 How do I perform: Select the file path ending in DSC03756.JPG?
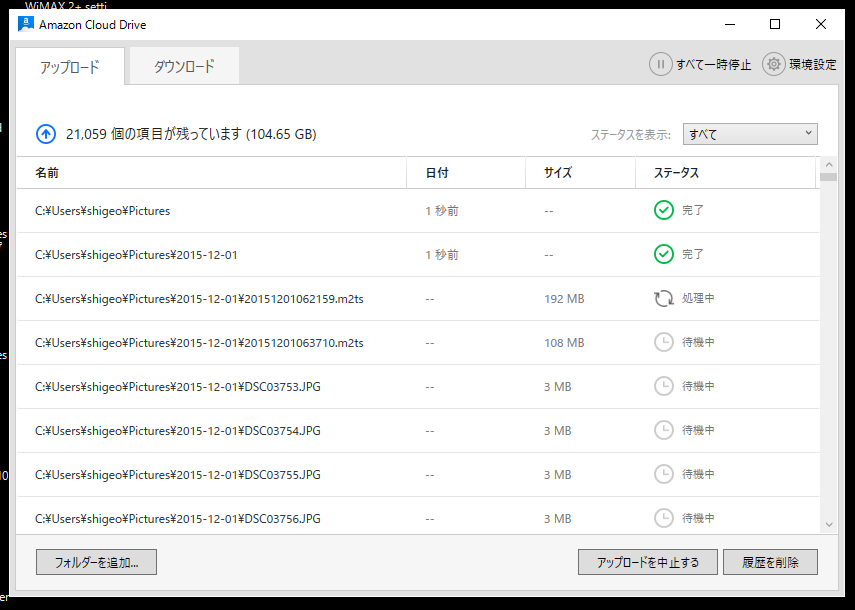click(x=178, y=519)
